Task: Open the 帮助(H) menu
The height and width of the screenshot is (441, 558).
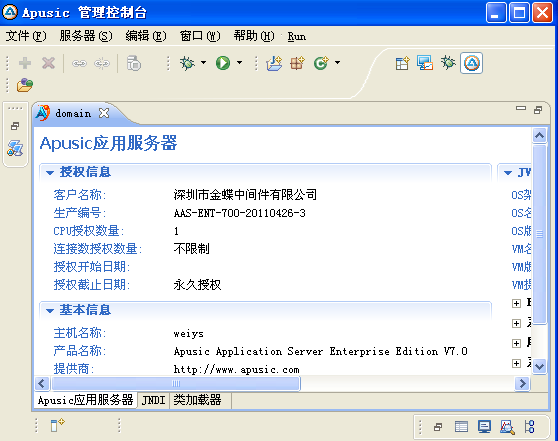Action: (x=254, y=36)
